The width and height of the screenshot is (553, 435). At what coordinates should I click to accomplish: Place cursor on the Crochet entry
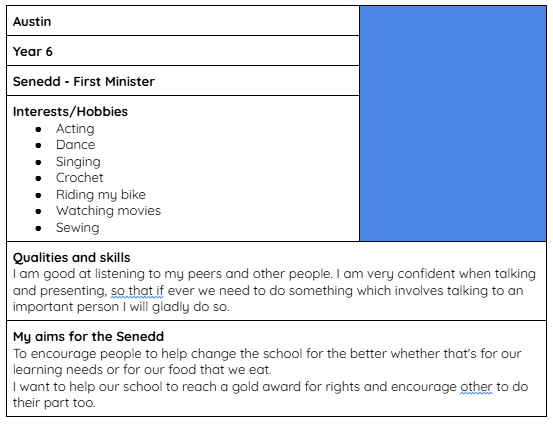pyautogui.click(x=80, y=177)
